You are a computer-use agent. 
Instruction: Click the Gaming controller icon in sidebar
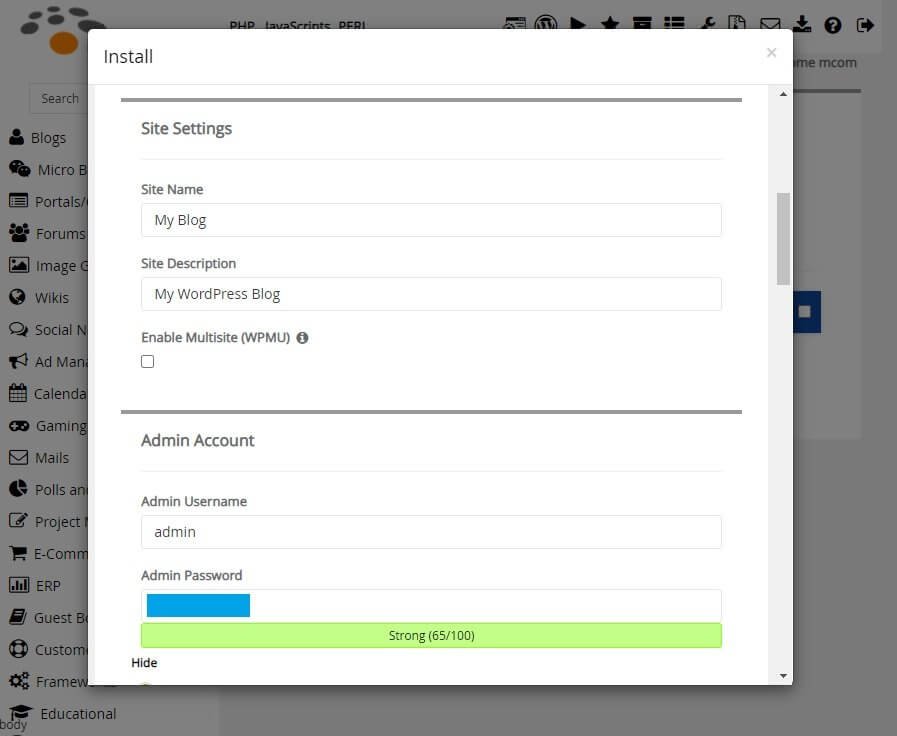point(19,426)
